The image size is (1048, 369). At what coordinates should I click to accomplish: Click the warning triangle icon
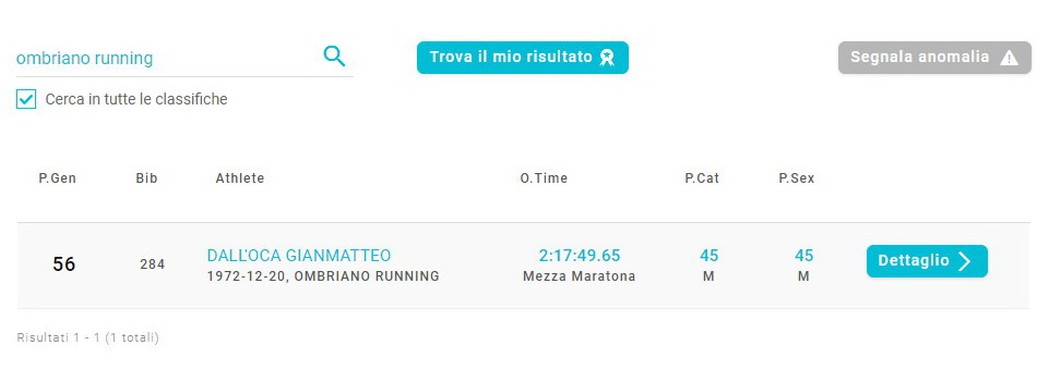click(x=1009, y=58)
